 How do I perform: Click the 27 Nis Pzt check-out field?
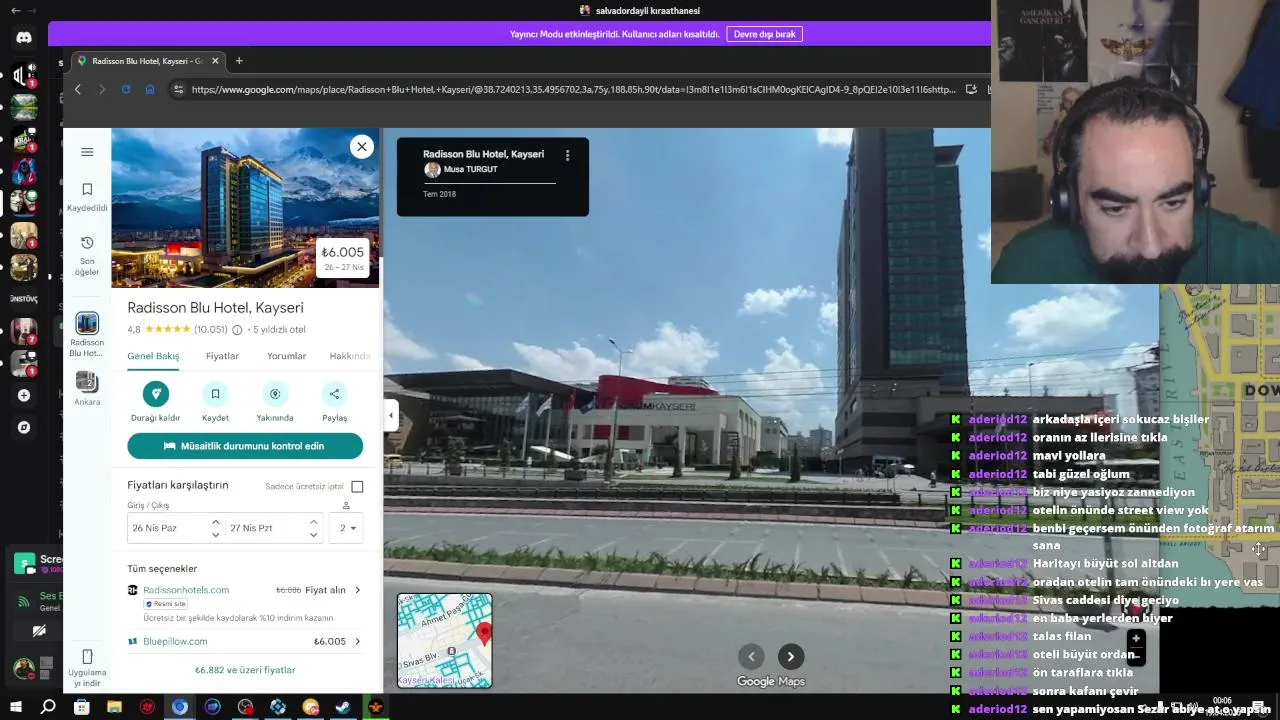[x=273, y=528]
